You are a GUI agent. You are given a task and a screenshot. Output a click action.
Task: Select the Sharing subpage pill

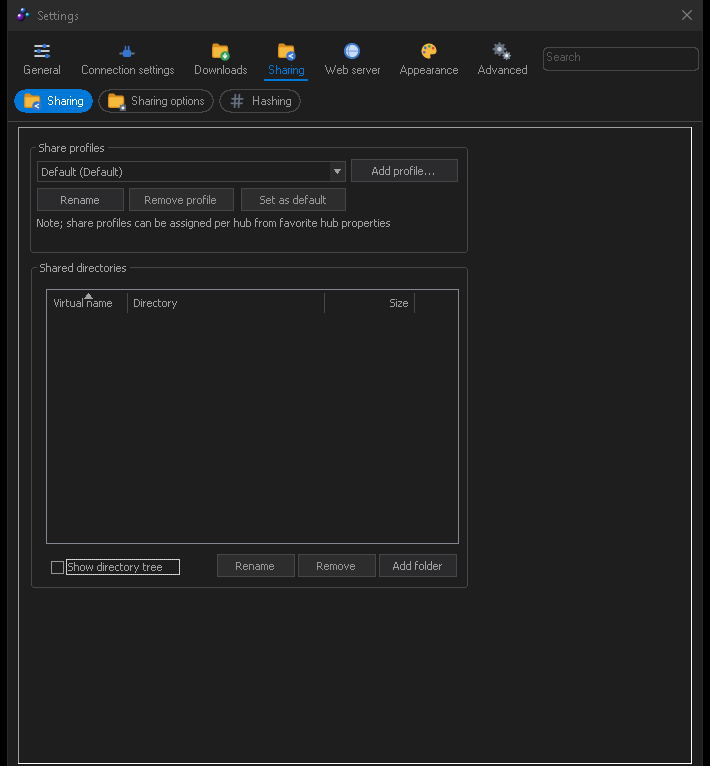[54, 101]
